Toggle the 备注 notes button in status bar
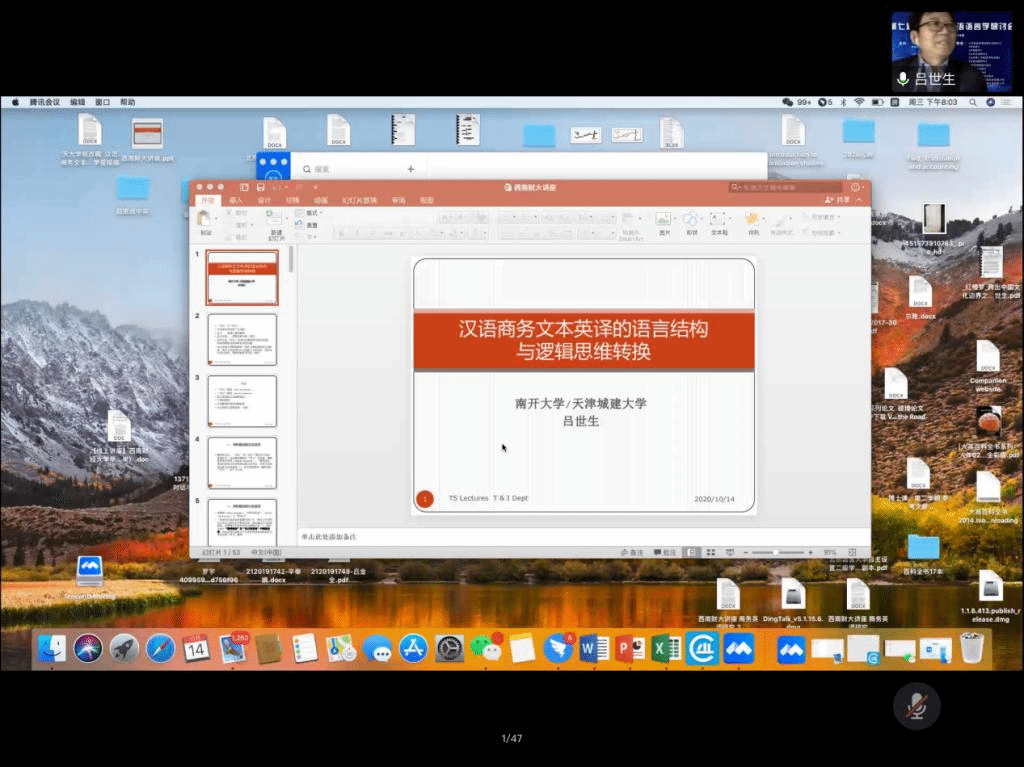1024x767 pixels. [x=632, y=553]
